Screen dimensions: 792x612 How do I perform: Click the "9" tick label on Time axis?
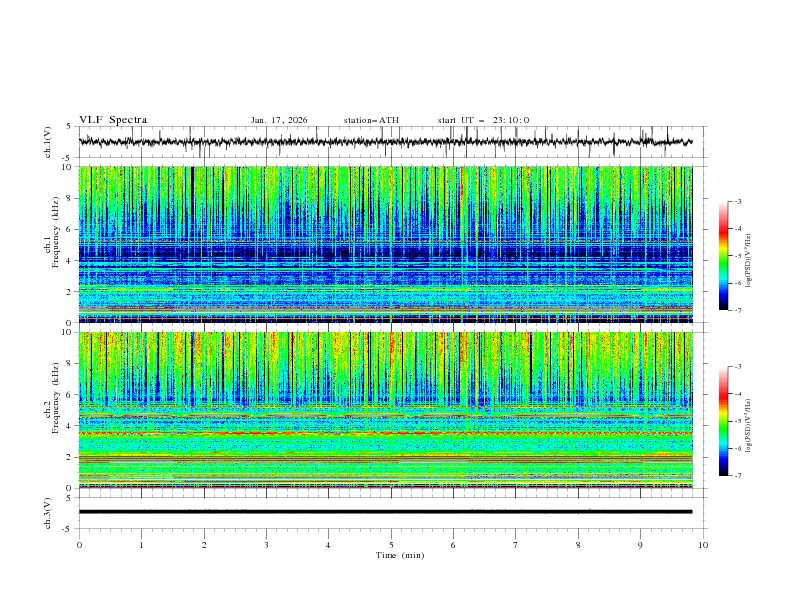[x=640, y=545]
